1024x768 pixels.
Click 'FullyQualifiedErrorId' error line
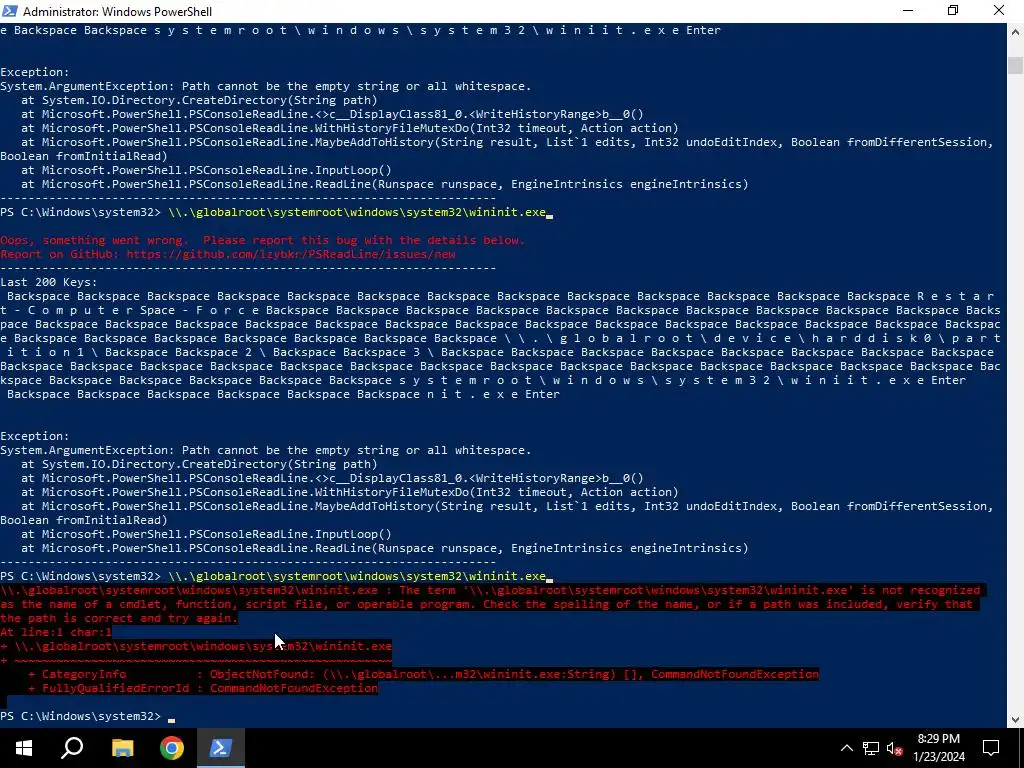[202, 688]
